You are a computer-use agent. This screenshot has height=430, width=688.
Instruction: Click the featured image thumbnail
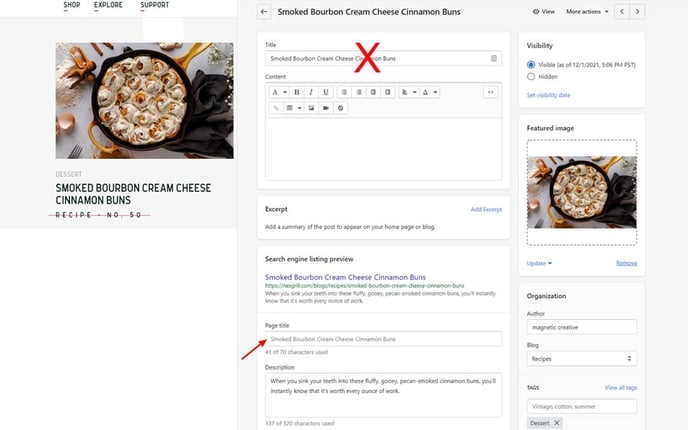(582, 192)
